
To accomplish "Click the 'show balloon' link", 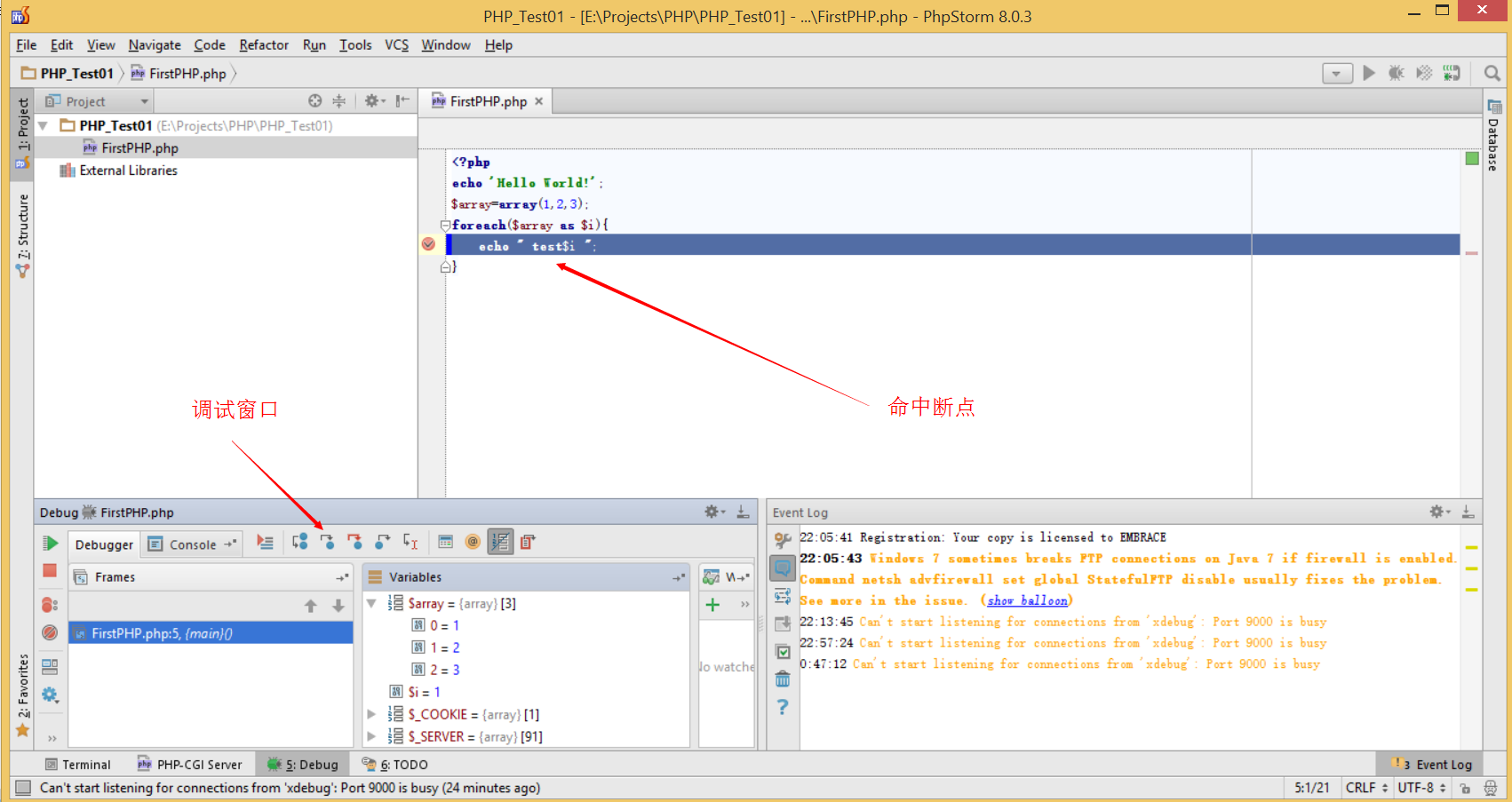I will pos(1027,601).
